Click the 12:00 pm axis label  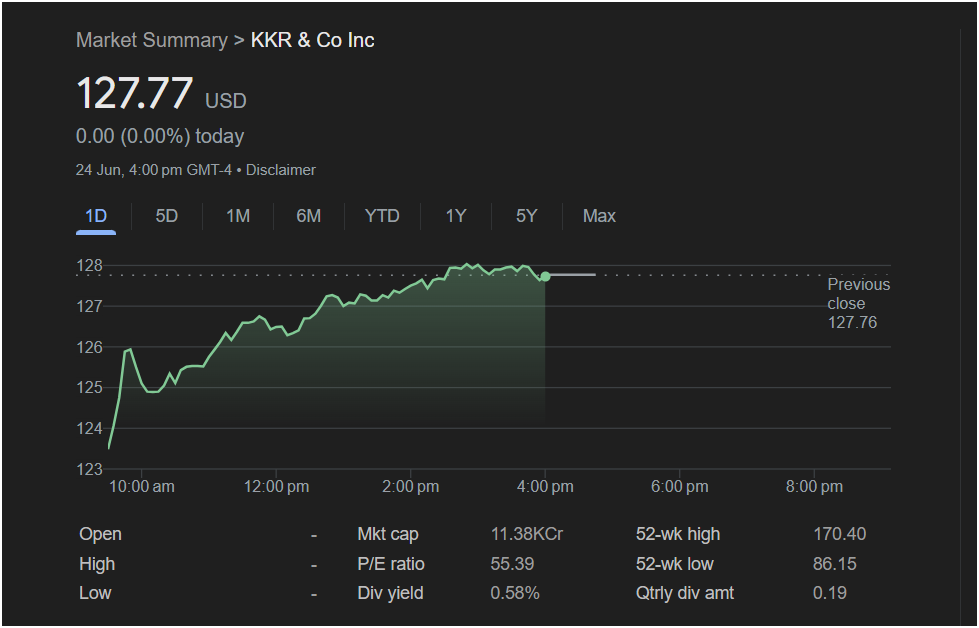point(276,487)
